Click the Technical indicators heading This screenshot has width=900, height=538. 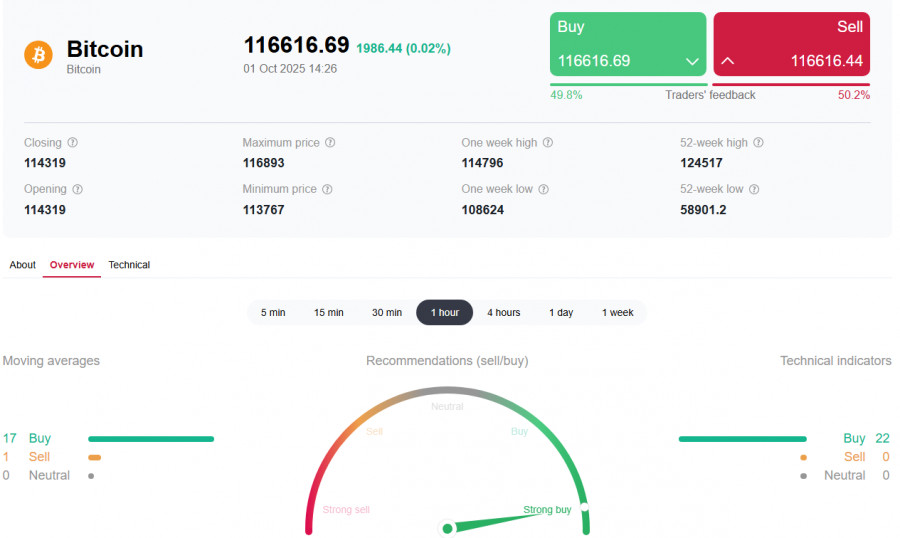[836, 361]
